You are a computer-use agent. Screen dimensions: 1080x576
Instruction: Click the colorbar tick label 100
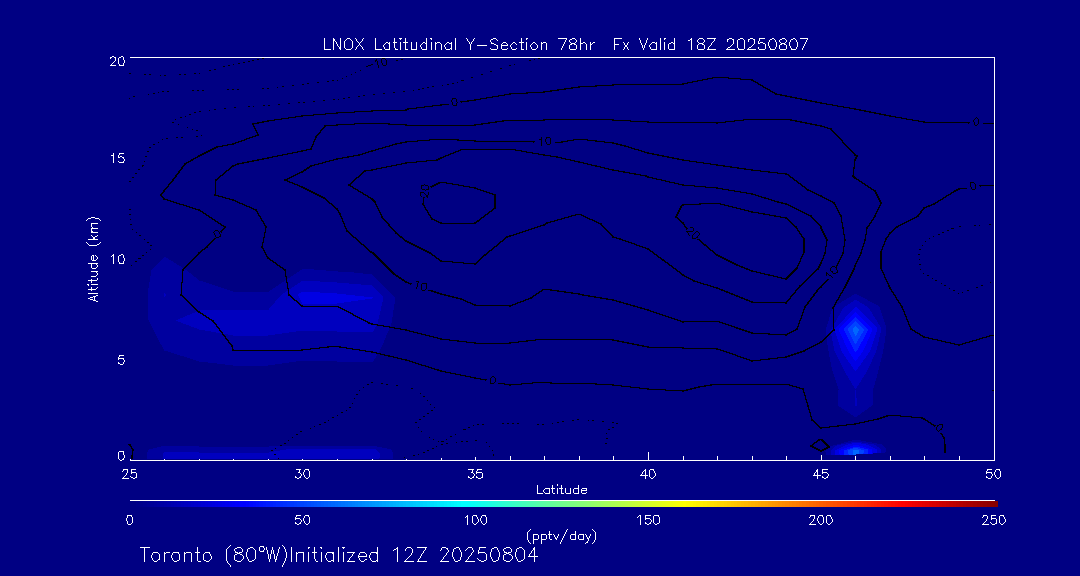(x=475, y=520)
